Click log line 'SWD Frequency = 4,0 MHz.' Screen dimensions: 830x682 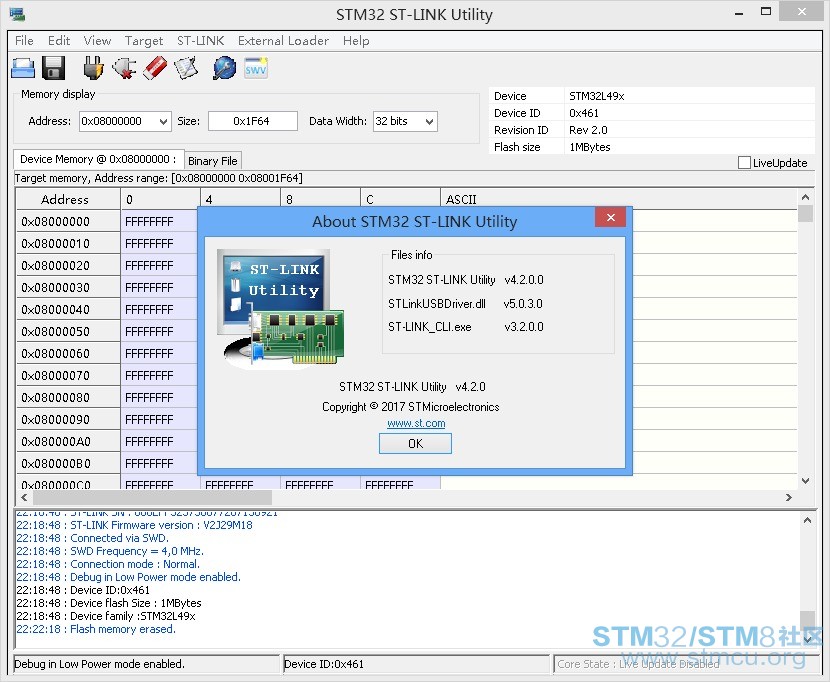(x=110, y=551)
